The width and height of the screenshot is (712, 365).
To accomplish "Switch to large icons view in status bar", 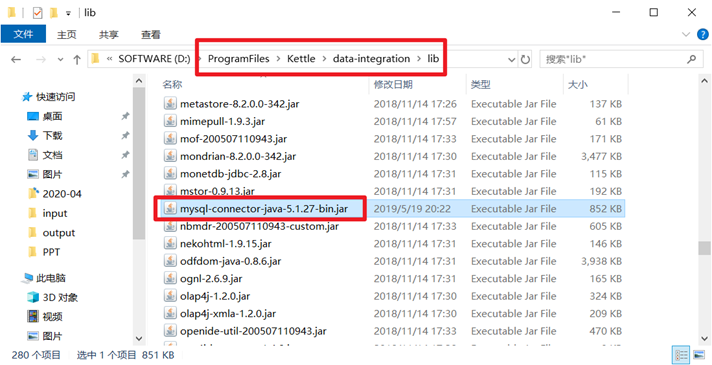I will pos(699,354).
